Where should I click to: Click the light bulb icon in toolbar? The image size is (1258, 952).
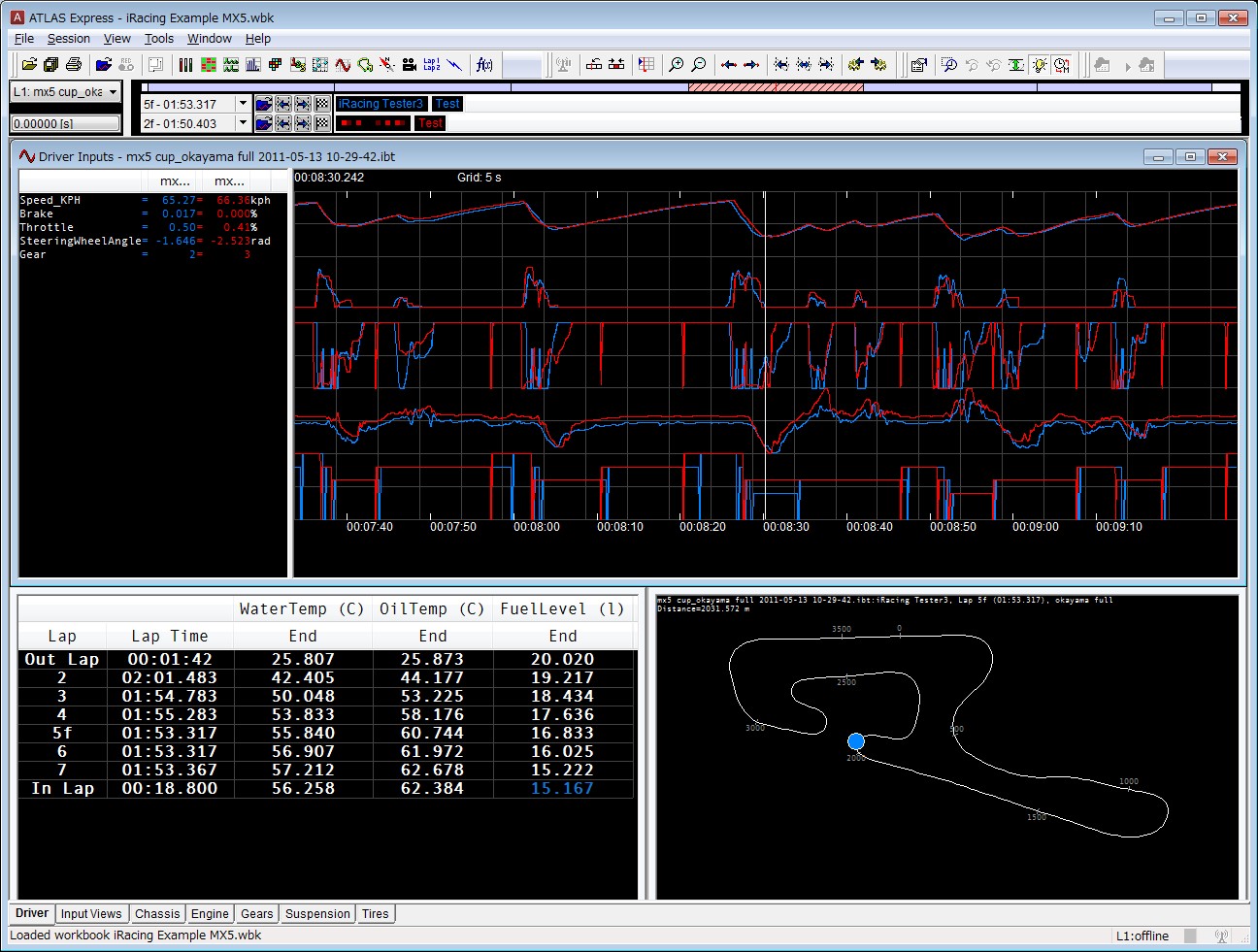coord(1040,65)
